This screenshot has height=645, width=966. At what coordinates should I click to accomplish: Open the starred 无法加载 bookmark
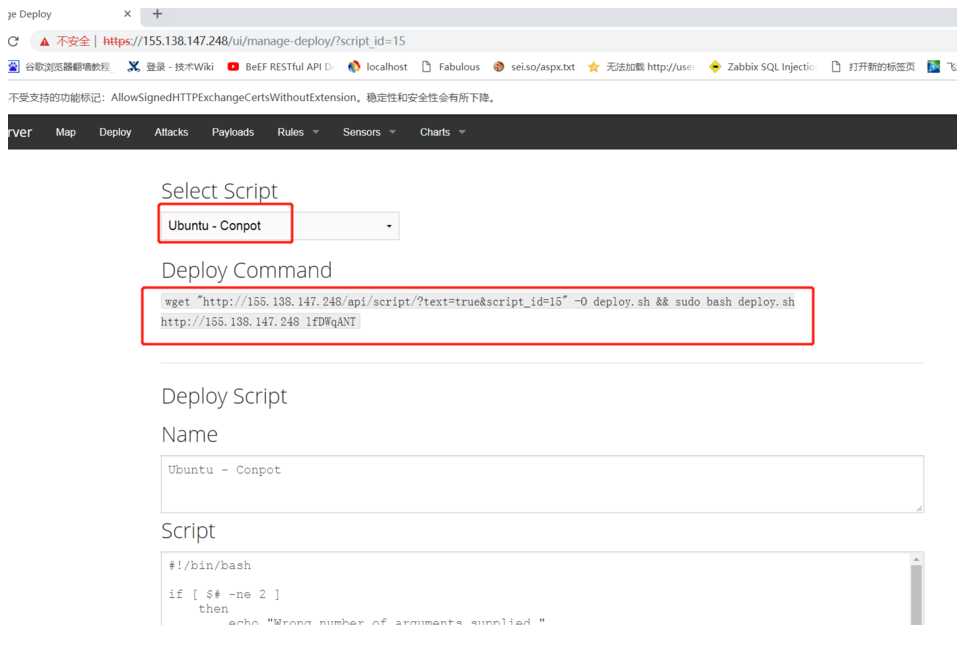[641, 67]
